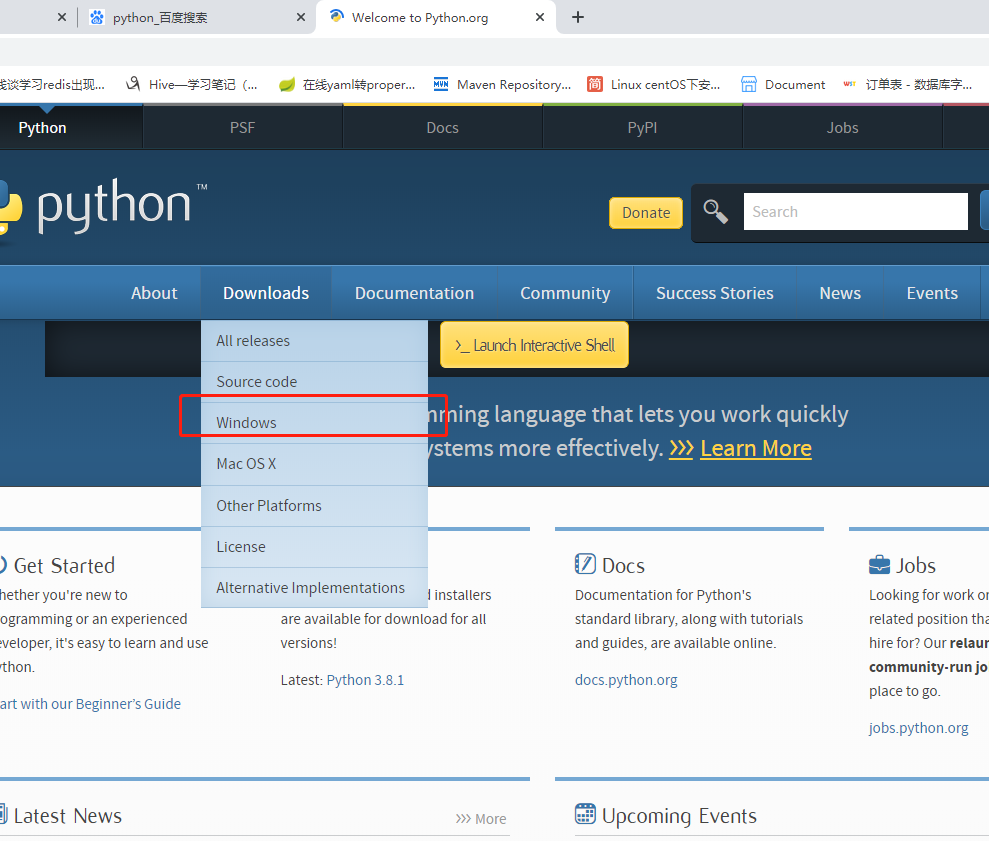Open the Community menu
Screen dimensions: 989x841
(565, 293)
